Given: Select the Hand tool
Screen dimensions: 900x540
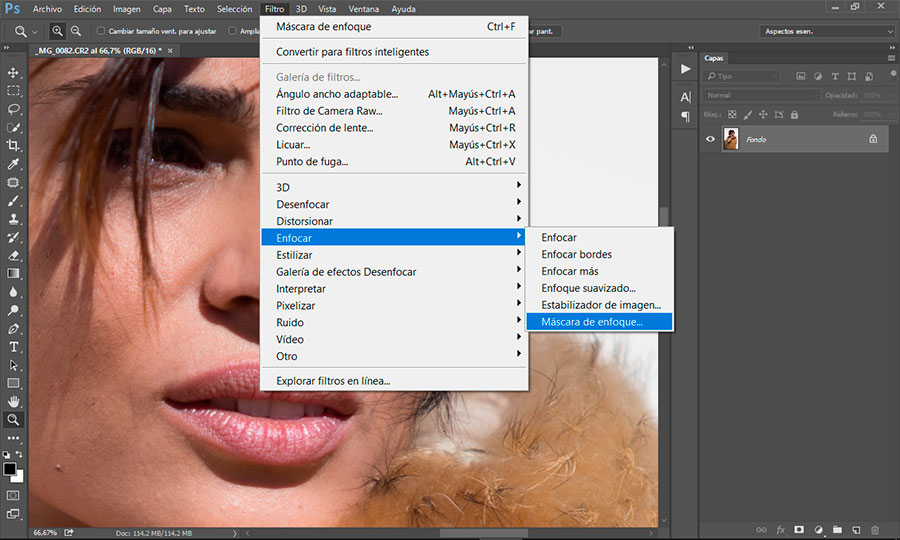Looking at the screenshot, I should click(14, 402).
